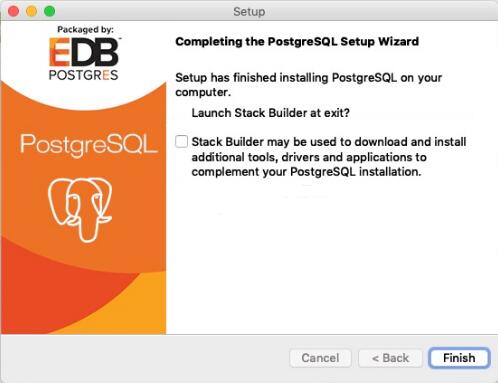Click the Cancel button
Screen dimensions: 498x383
coord(320,358)
